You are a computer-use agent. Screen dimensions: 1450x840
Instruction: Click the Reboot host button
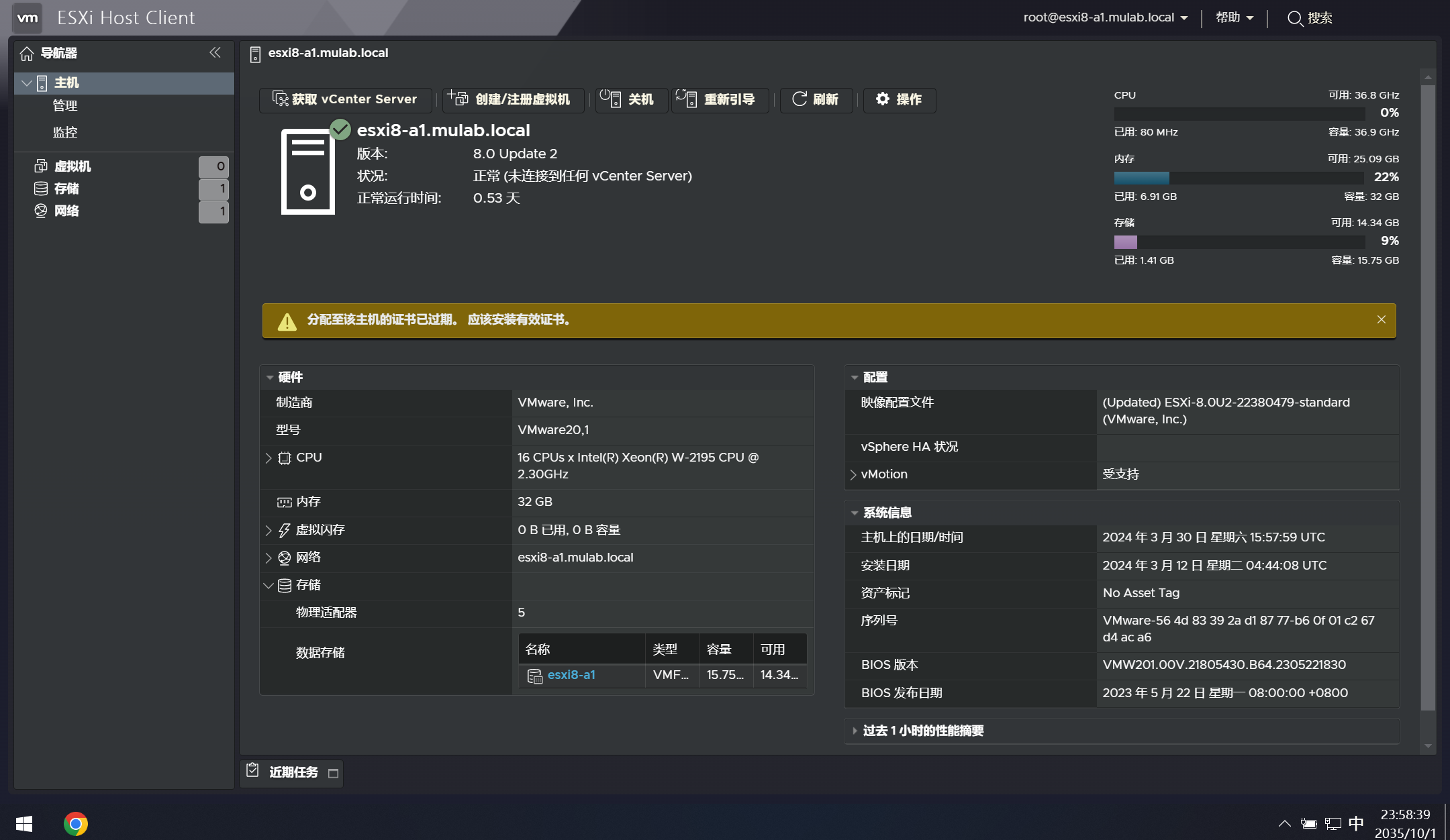(720, 100)
